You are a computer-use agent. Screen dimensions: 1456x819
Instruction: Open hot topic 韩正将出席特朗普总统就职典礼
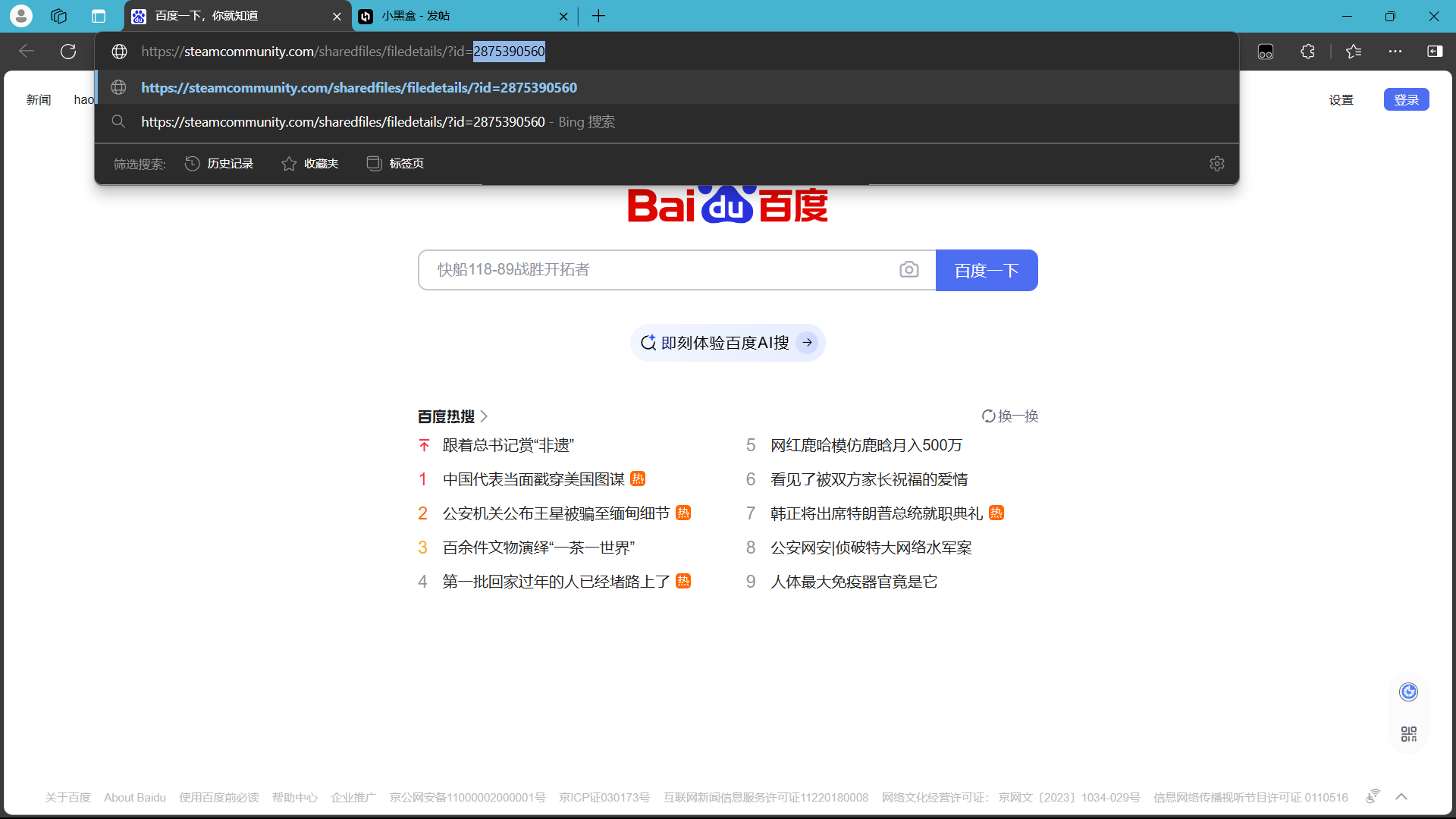point(877,514)
